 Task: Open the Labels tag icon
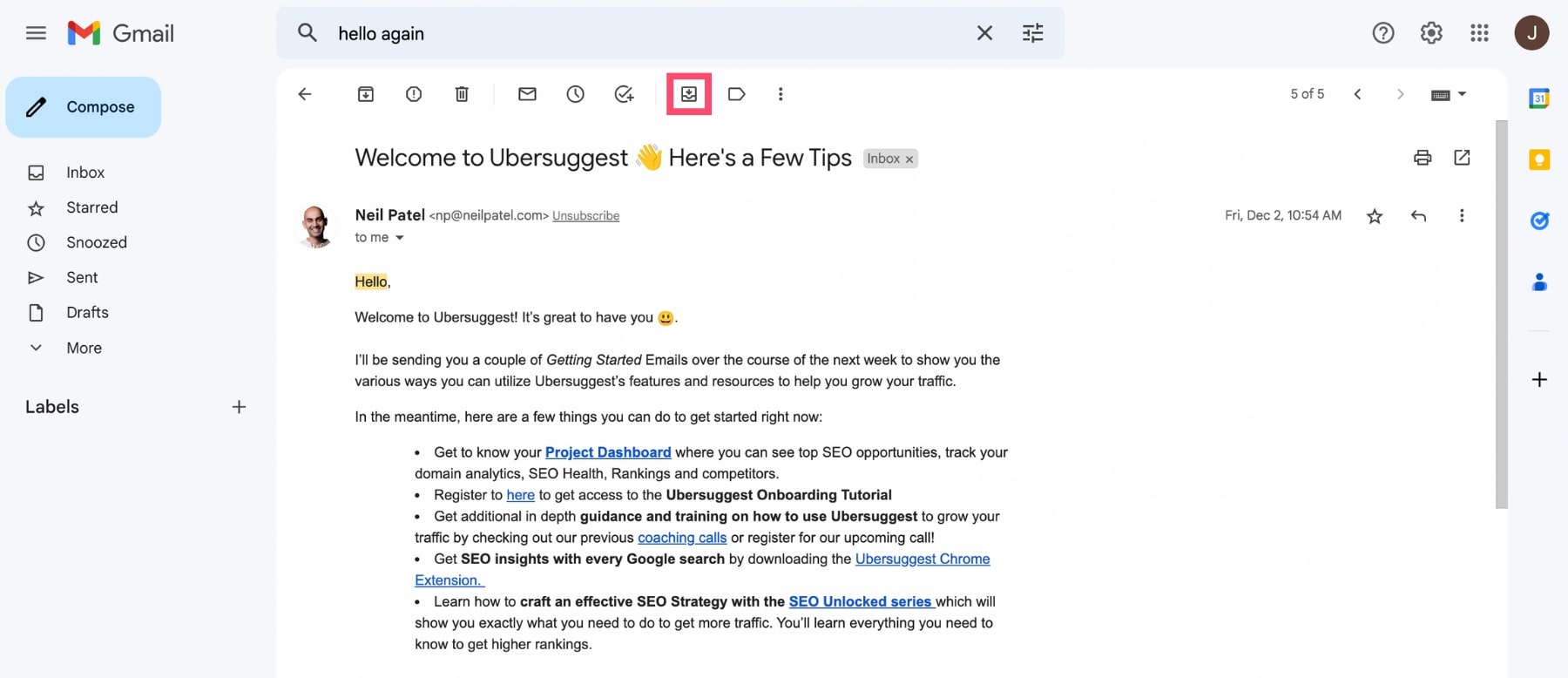[x=736, y=94]
